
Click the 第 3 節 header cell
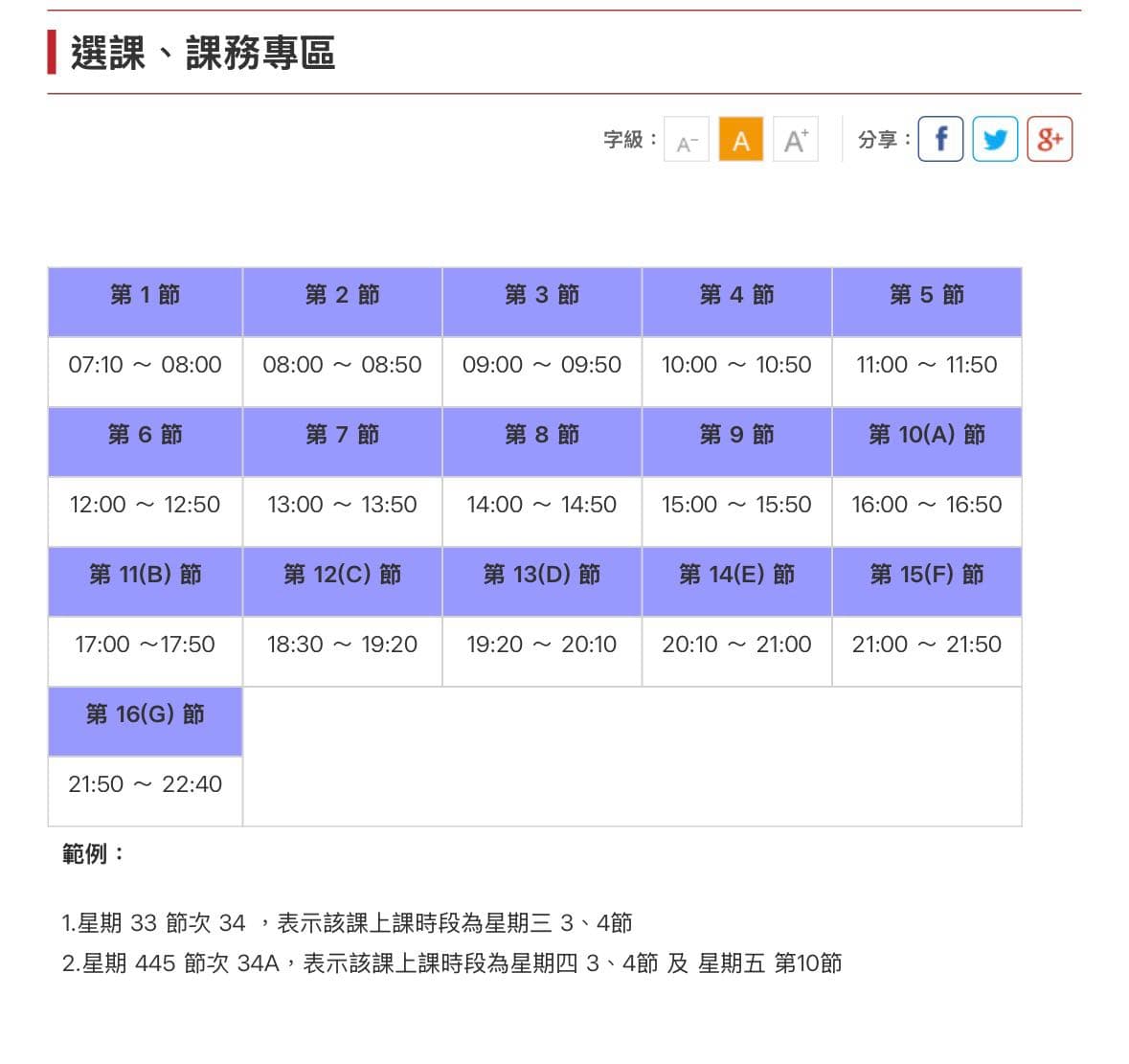tap(542, 302)
